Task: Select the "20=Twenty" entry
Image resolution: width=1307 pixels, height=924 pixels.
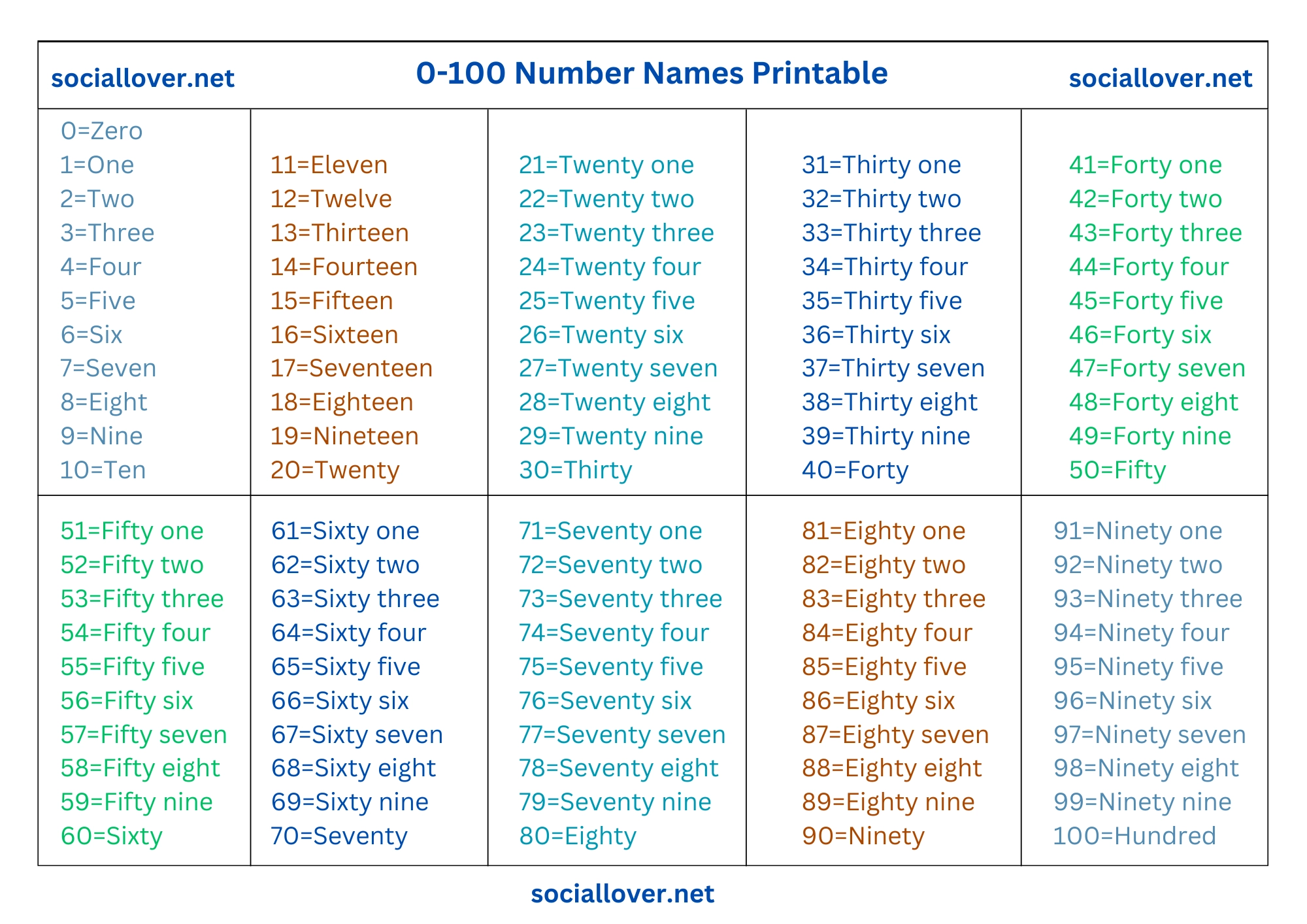Action: coord(335,470)
